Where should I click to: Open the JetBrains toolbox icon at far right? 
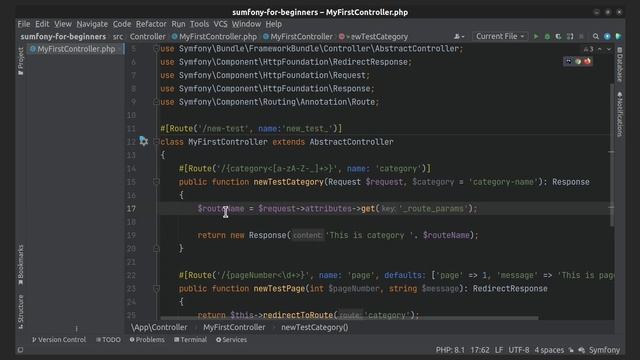click(618, 36)
